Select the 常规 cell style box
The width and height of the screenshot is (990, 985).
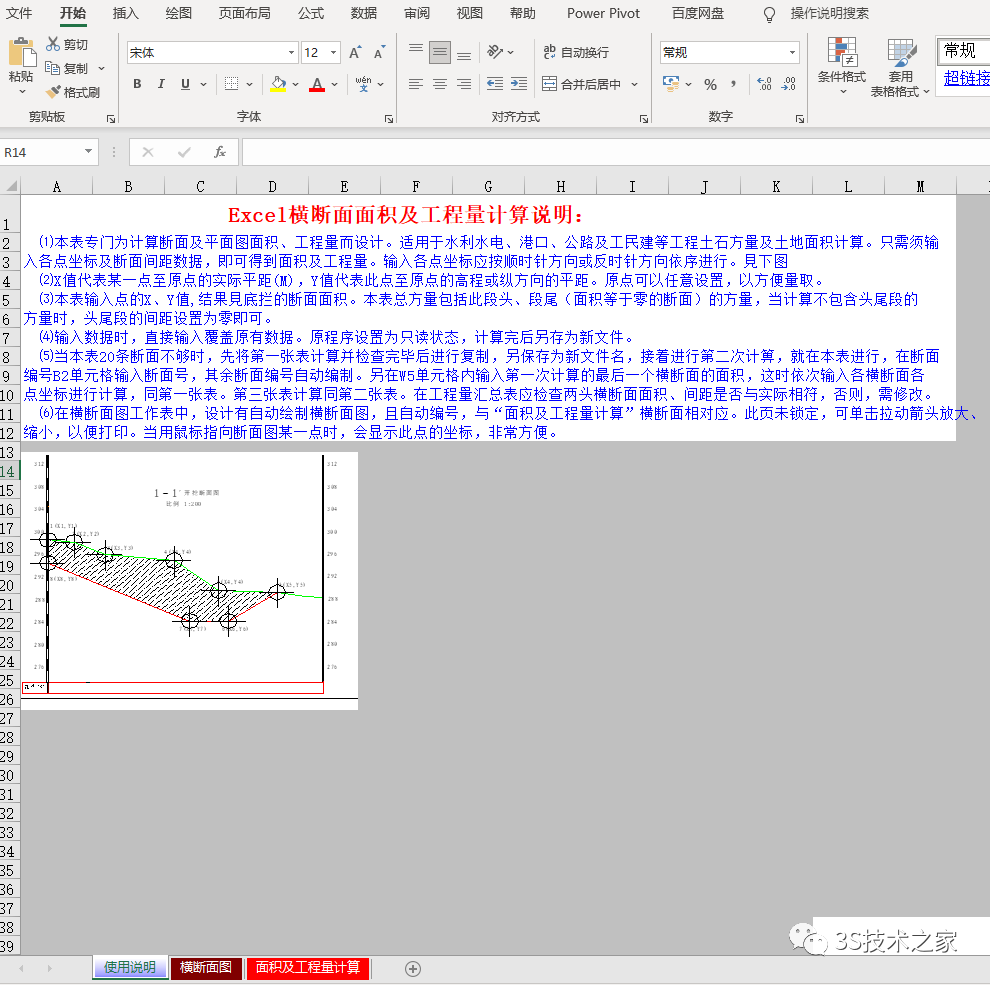coord(963,51)
